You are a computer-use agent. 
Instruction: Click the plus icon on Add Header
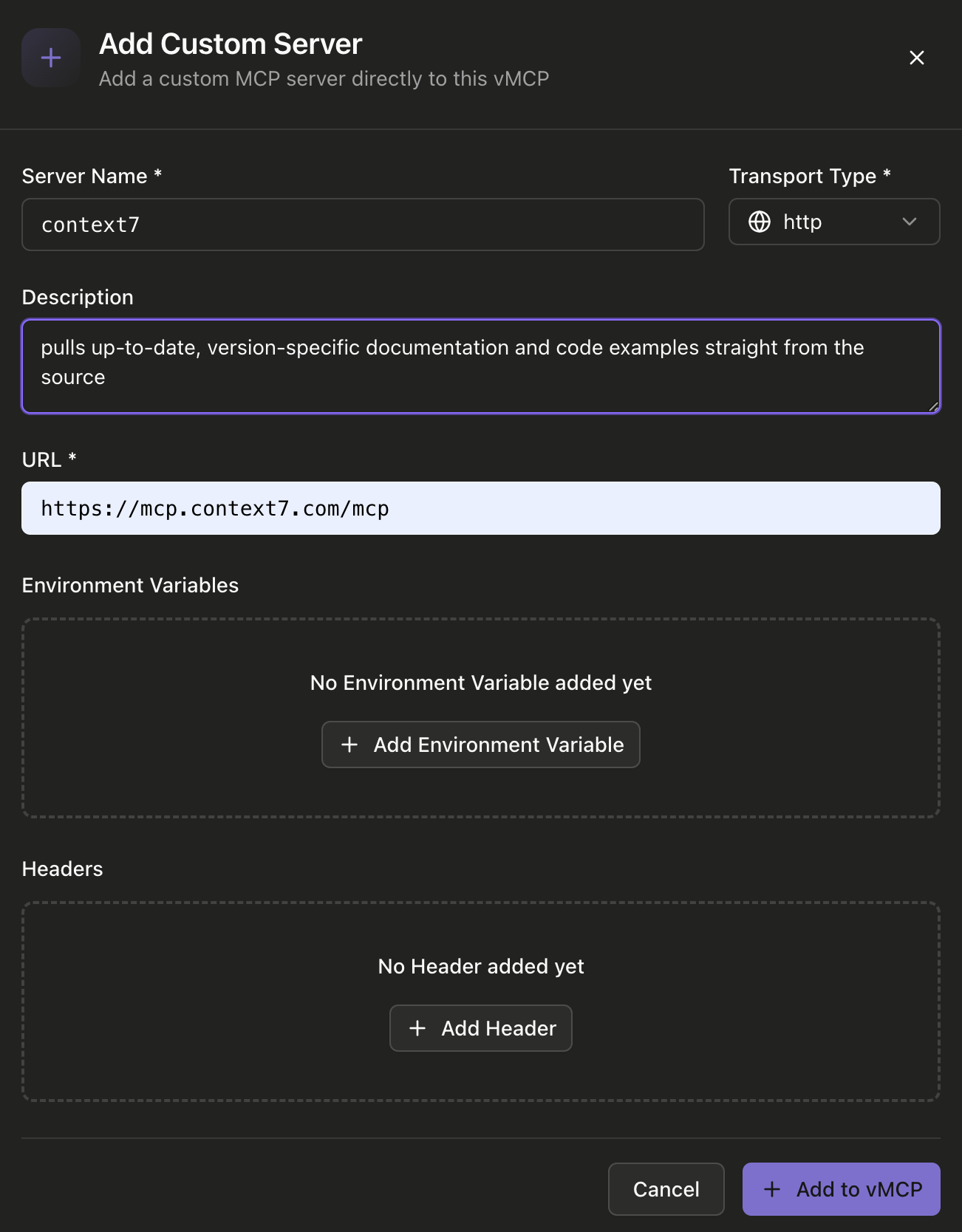tap(417, 1028)
